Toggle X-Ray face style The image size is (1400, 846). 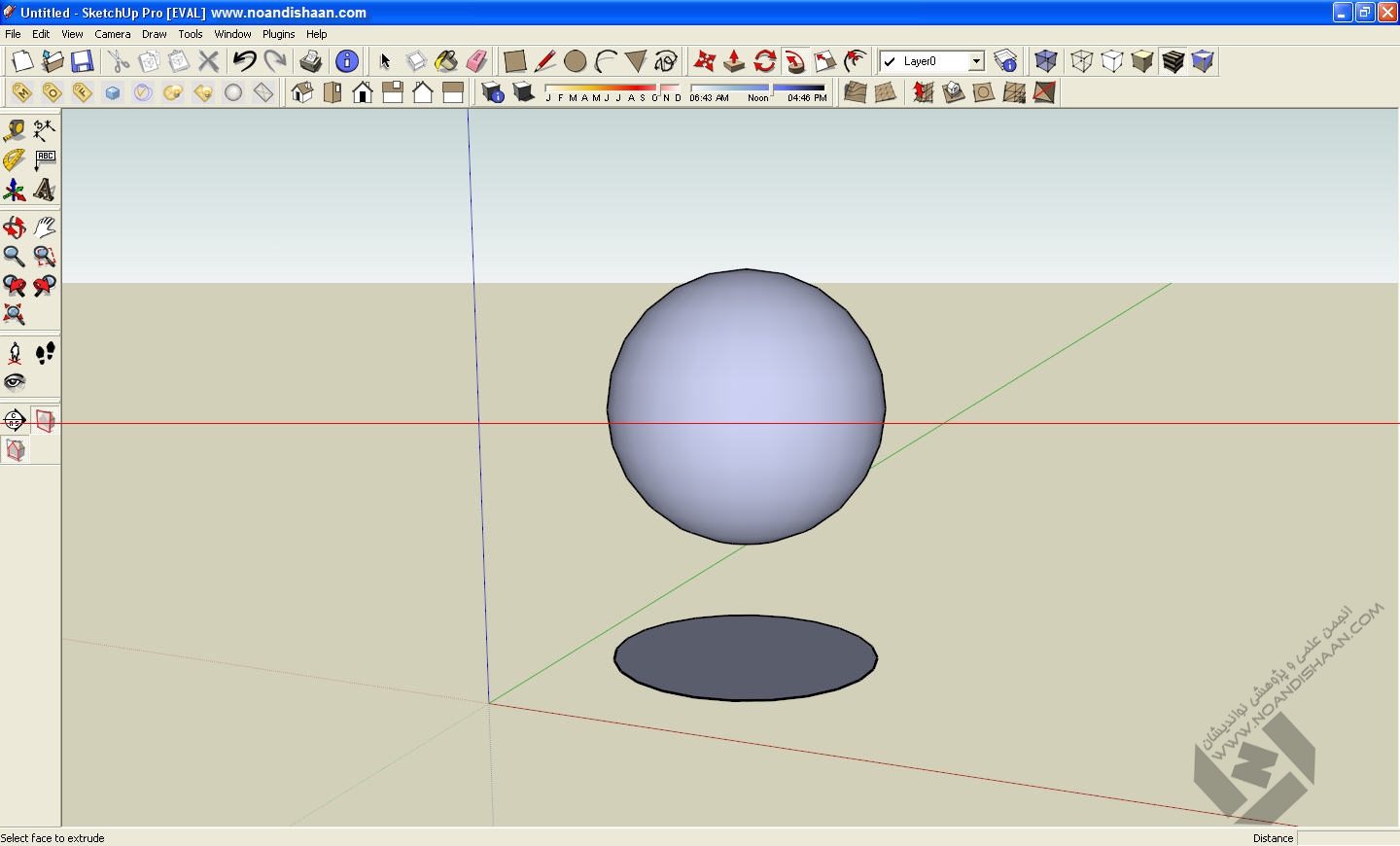1046,61
